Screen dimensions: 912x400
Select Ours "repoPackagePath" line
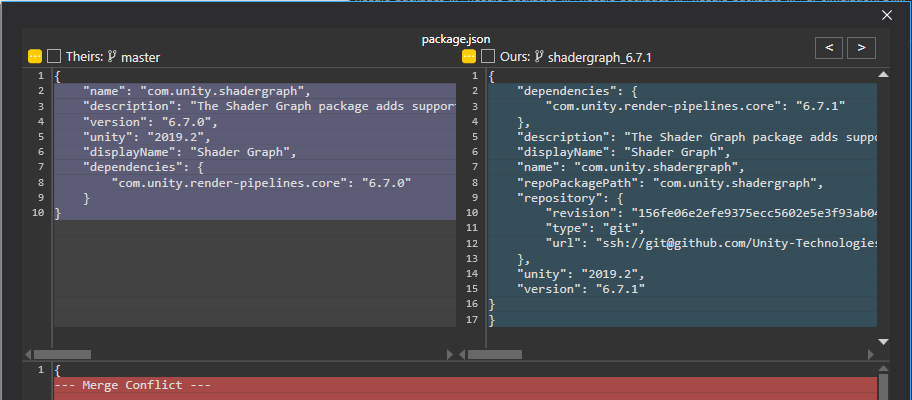tap(682, 183)
